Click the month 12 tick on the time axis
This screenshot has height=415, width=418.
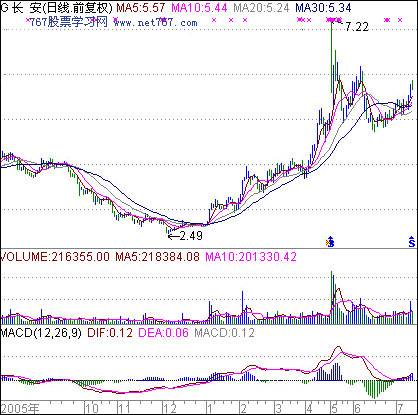pos(170,408)
